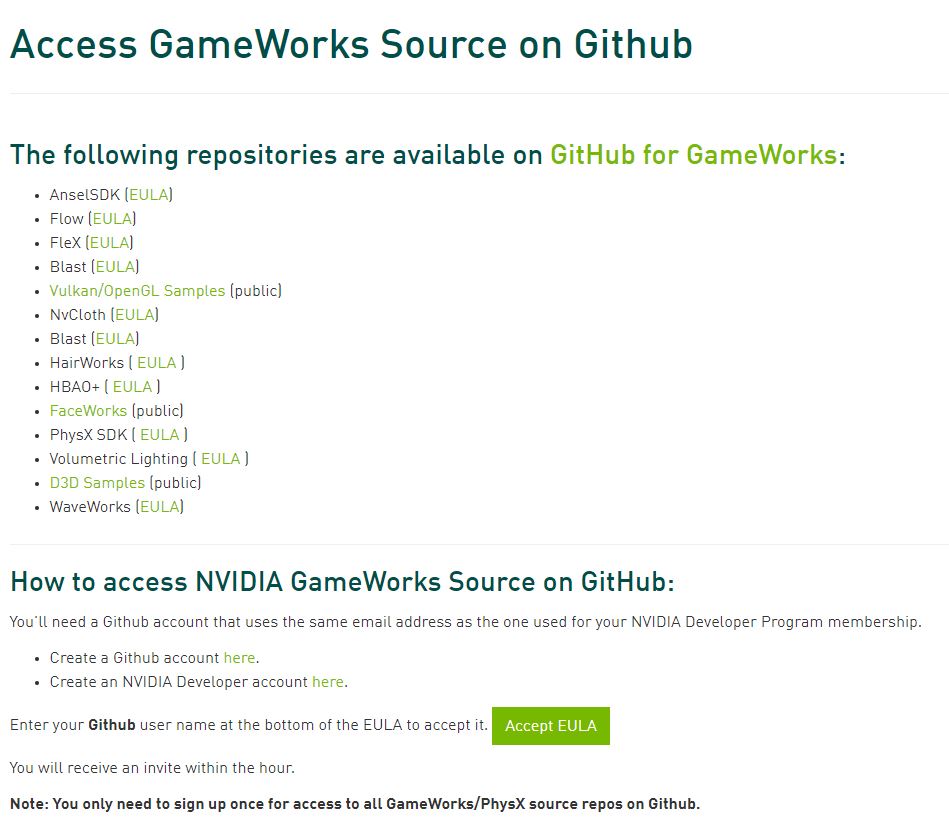The height and width of the screenshot is (834, 949).
Task: Open the FaceWorks public repository link
Action: click(x=88, y=411)
